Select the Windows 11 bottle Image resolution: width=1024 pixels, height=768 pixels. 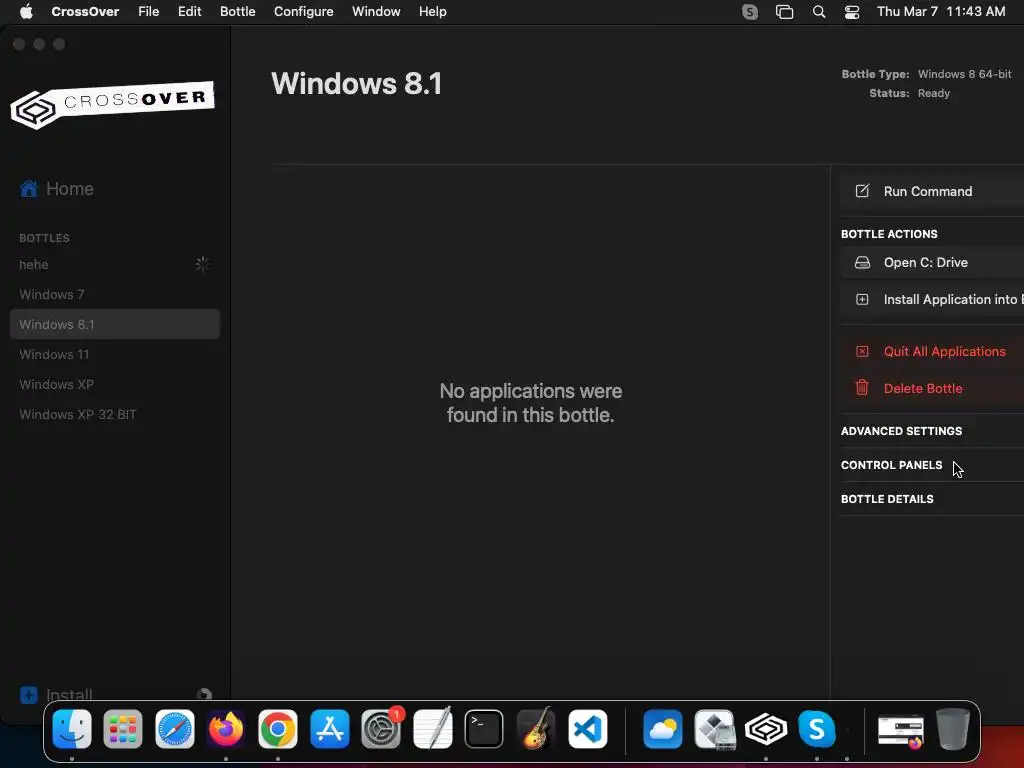pyautogui.click(x=115, y=355)
